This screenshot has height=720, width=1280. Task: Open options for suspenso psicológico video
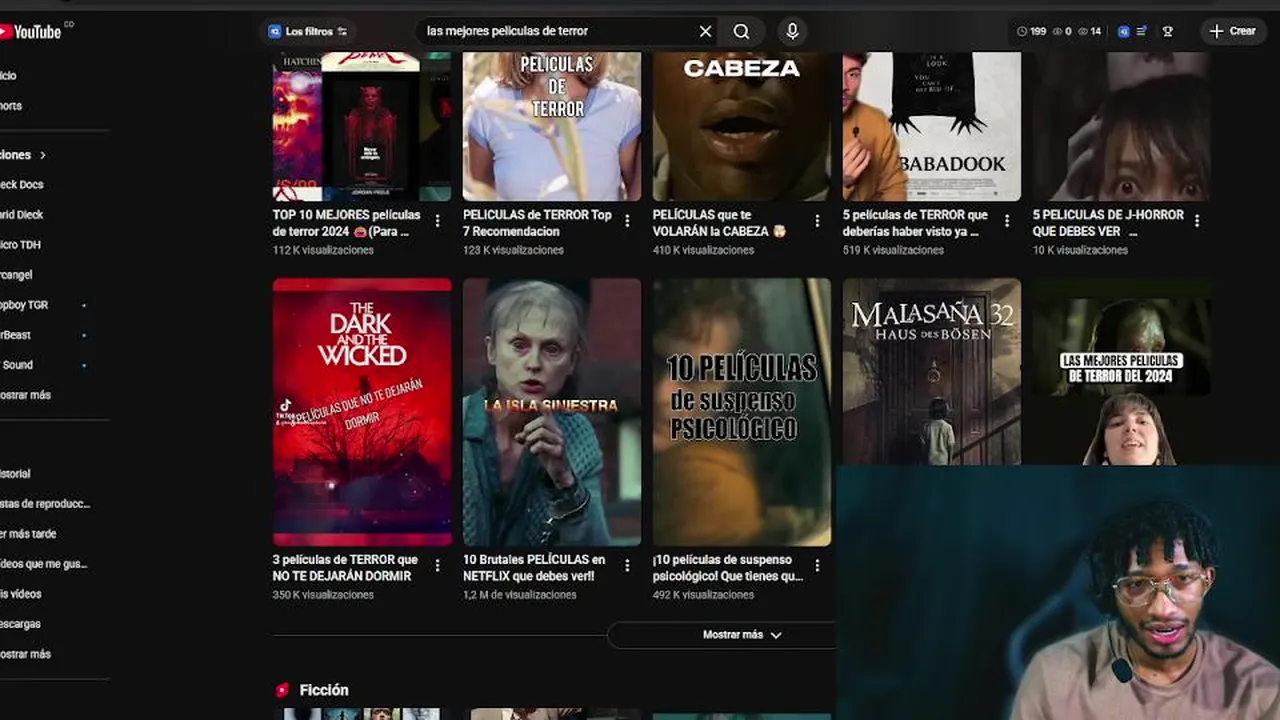[x=817, y=566]
